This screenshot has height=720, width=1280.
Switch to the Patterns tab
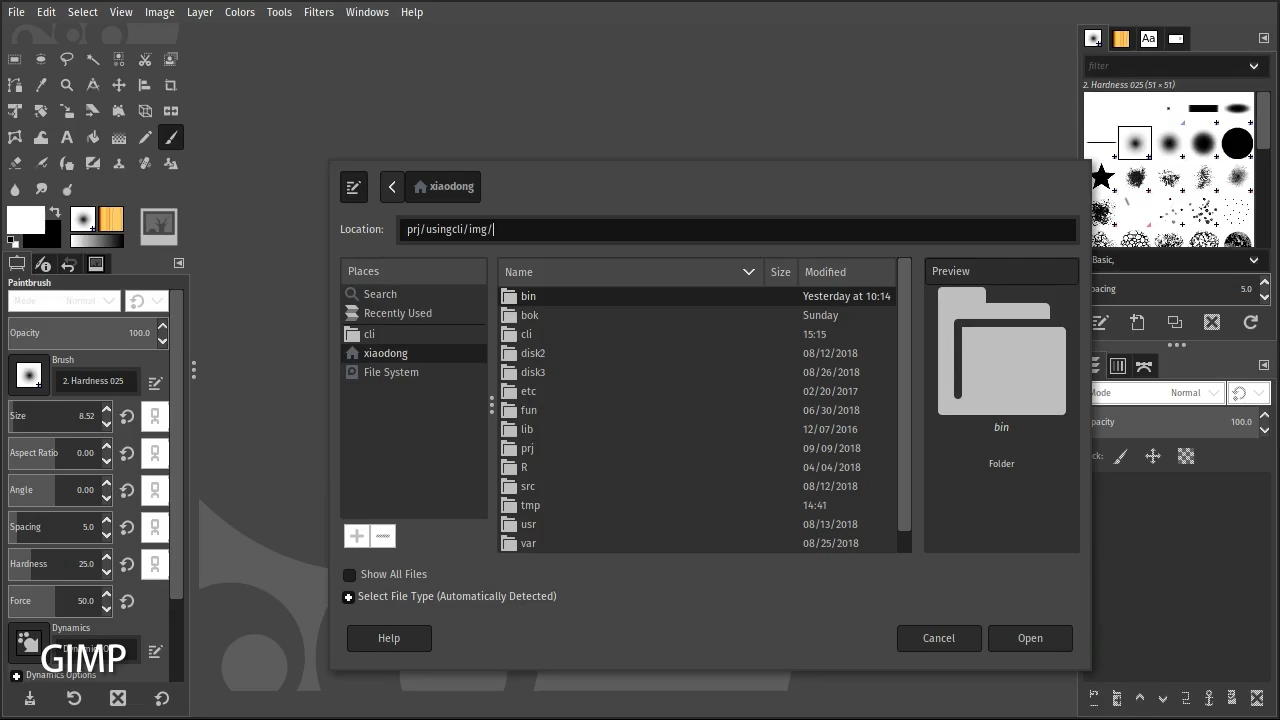pos(1121,39)
